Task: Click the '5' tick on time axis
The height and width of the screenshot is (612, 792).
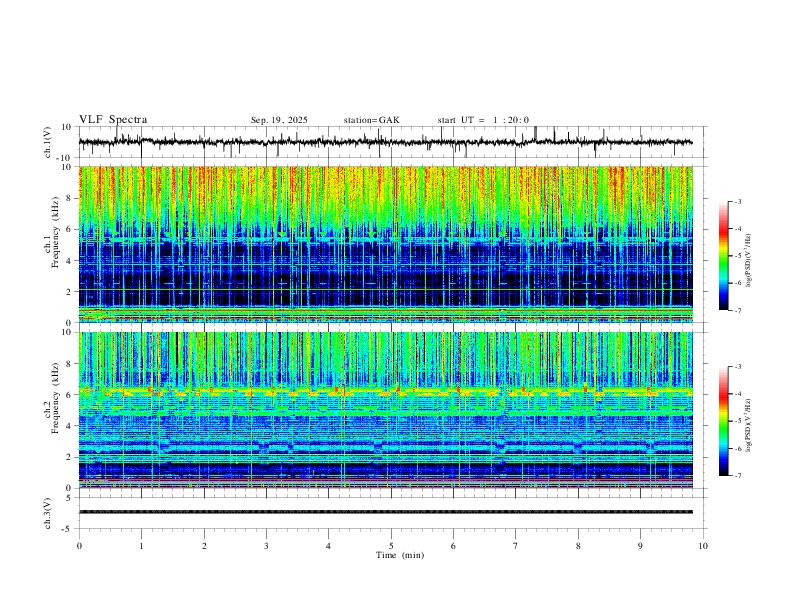Action: coord(391,546)
